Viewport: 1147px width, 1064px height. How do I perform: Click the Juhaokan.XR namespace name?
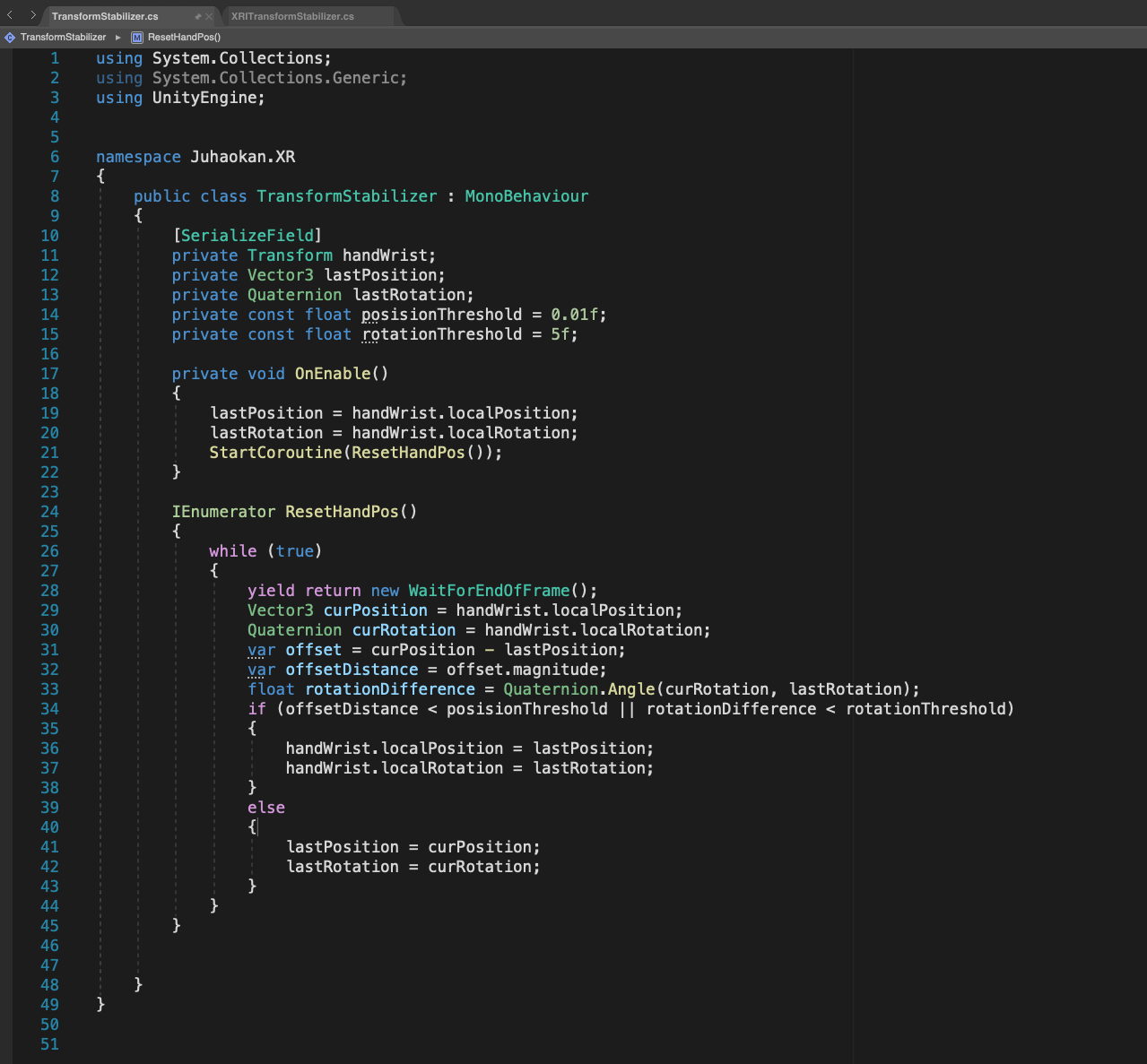pos(243,157)
